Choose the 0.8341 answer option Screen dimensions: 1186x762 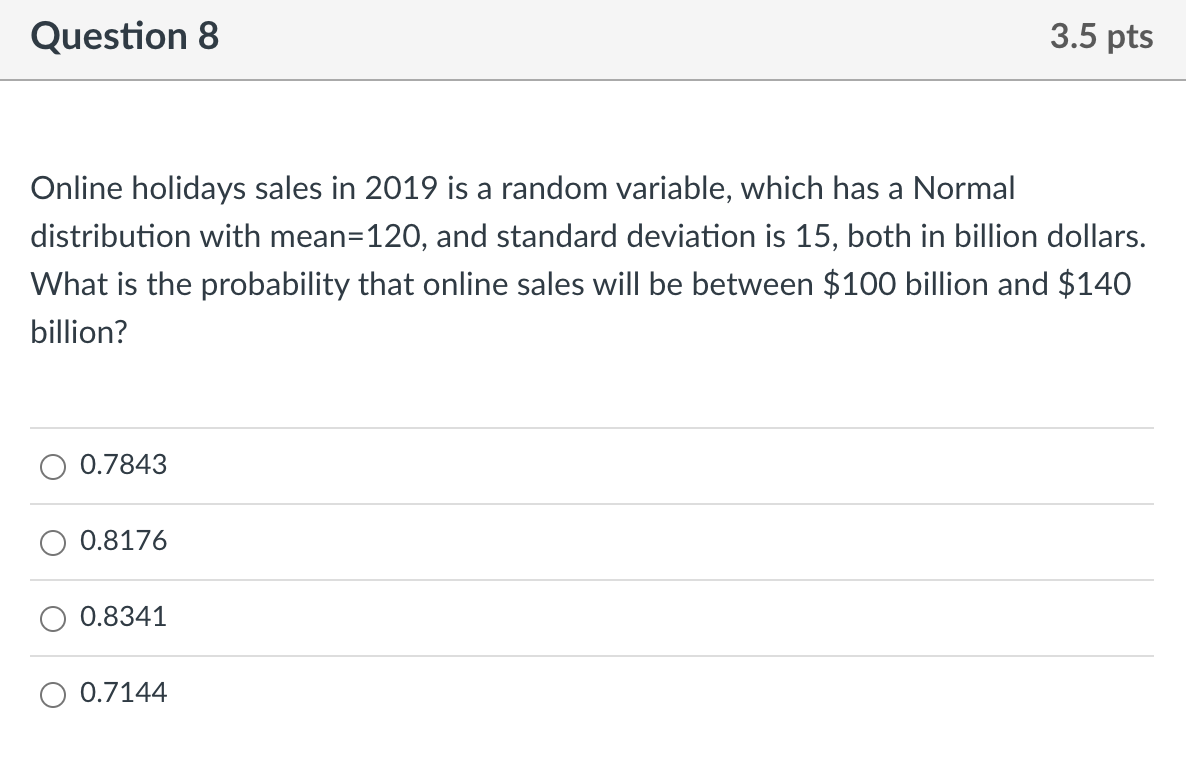coord(53,618)
